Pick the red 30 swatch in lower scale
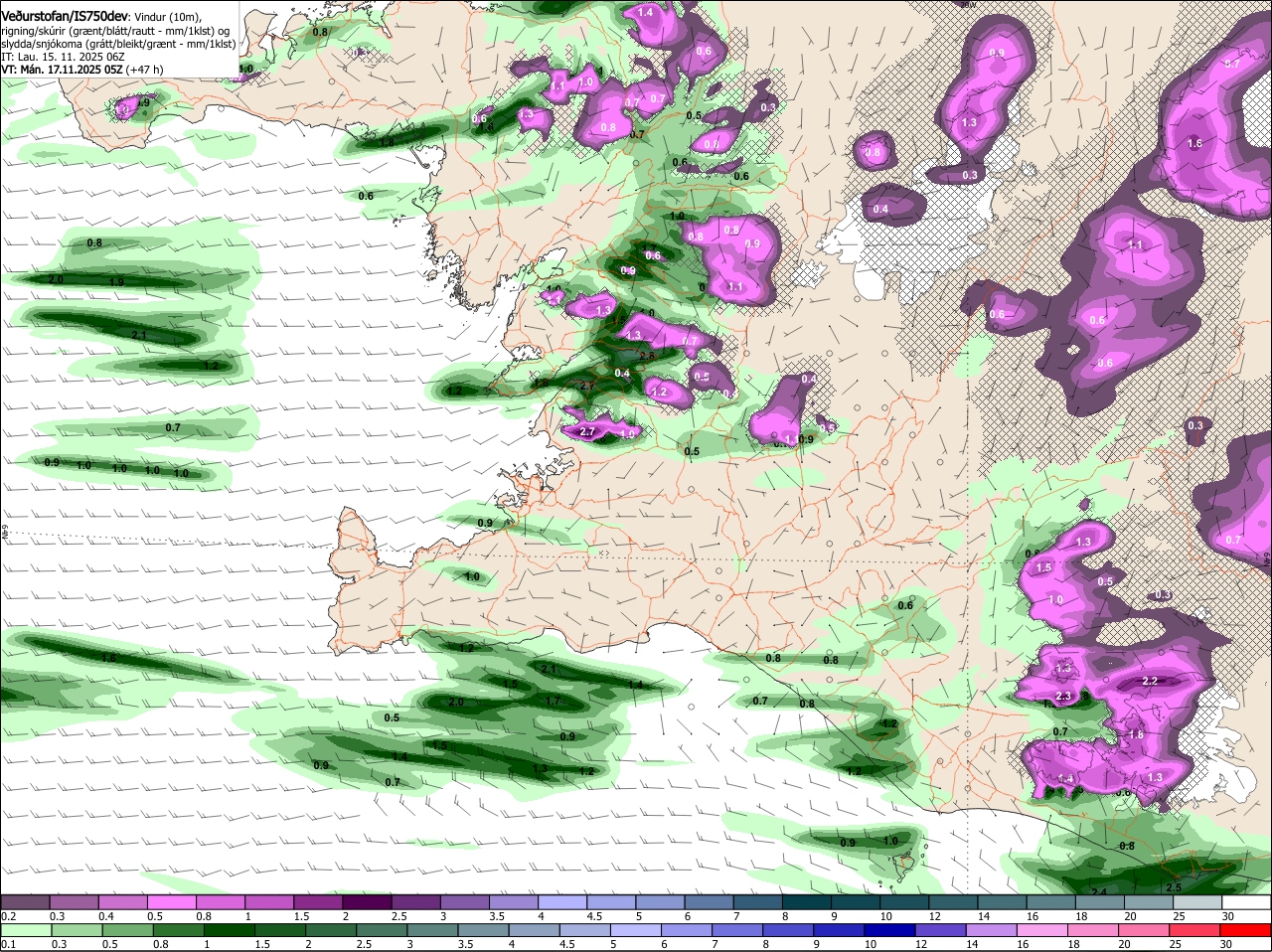Image resolution: width=1272 pixels, height=952 pixels. tap(1246, 930)
